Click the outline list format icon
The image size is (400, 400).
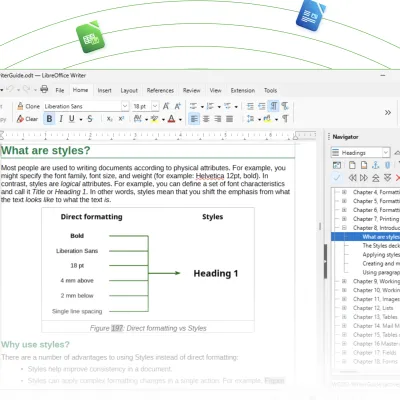(x=227, y=106)
